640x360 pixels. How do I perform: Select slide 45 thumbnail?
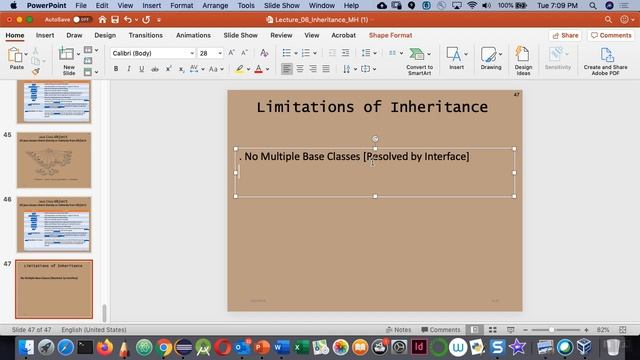tap(54, 160)
